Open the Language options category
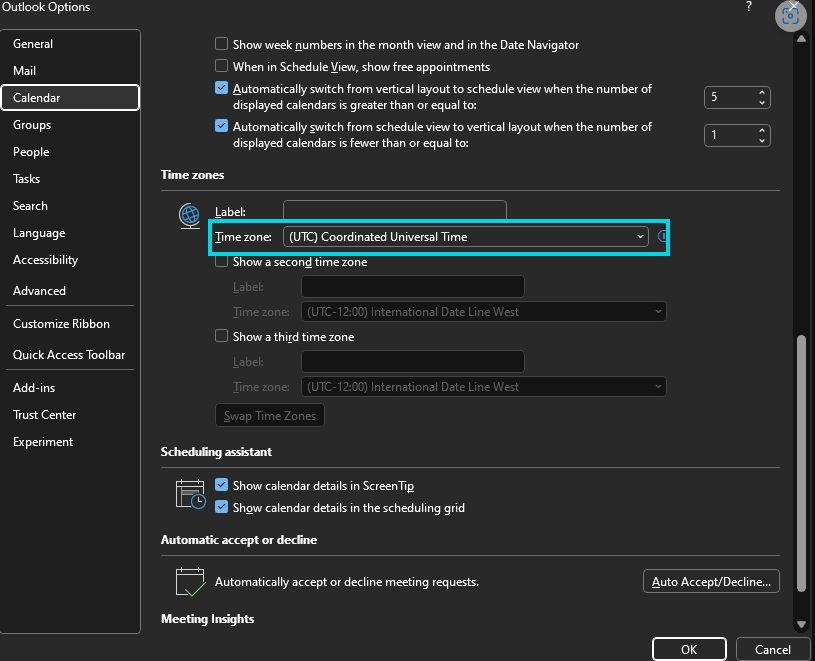Viewport: 815px width, 661px height. (70, 233)
